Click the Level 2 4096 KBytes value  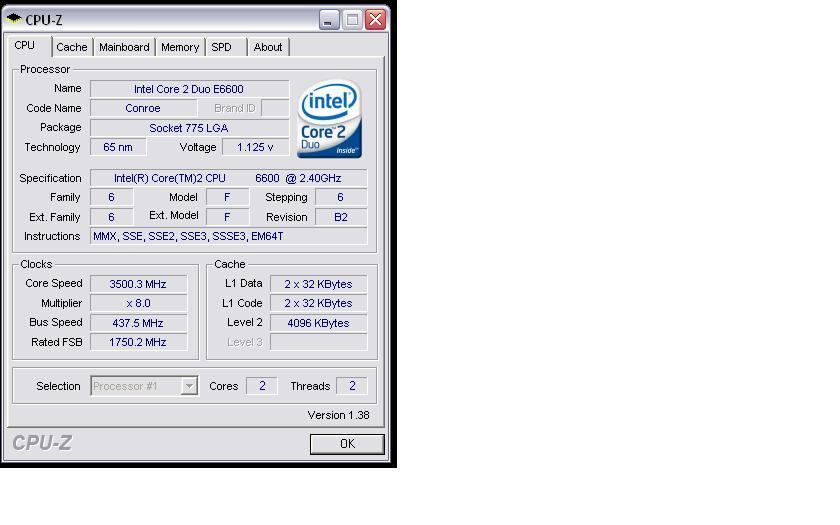click(319, 323)
